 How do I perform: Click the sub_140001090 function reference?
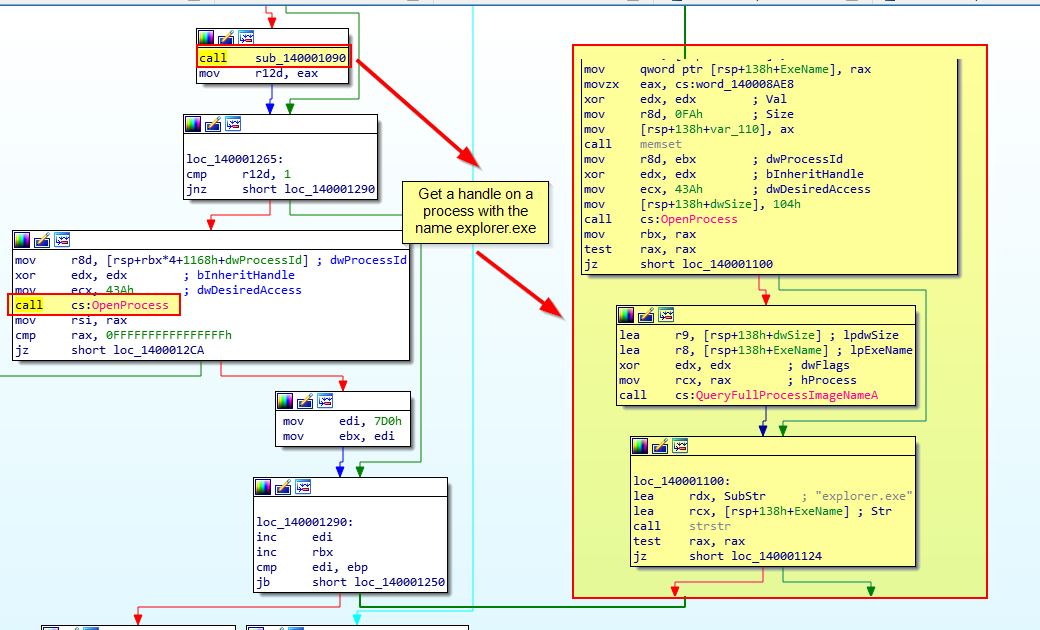pos(299,58)
